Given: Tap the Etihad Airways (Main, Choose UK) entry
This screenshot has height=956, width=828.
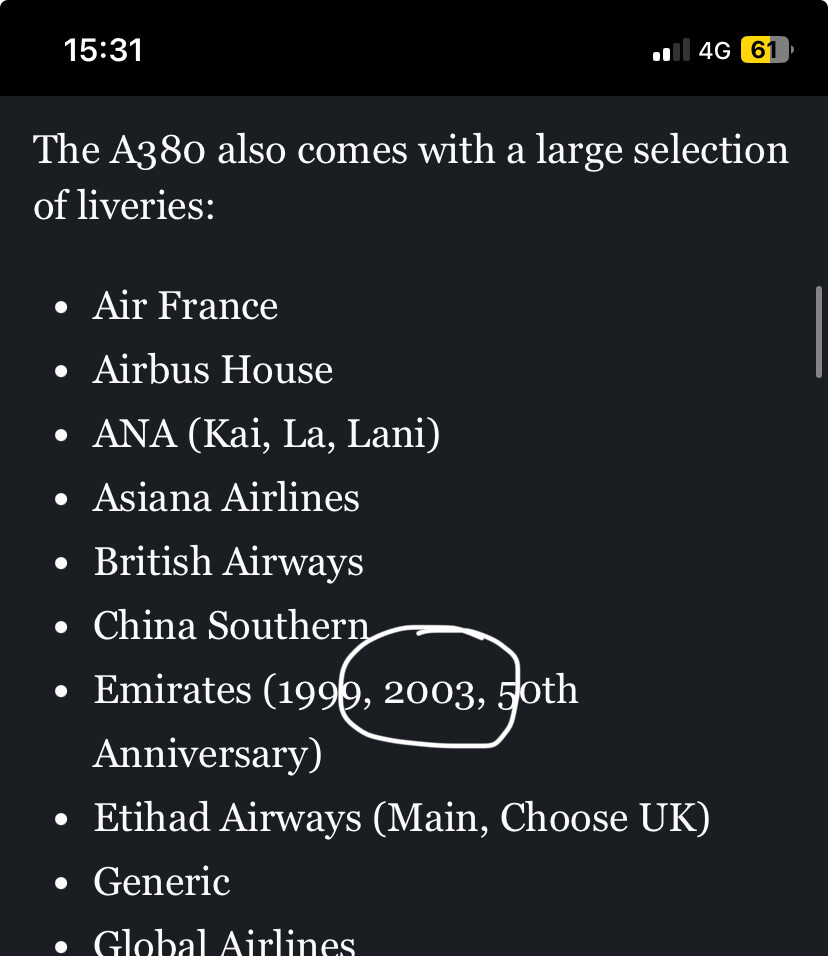Looking at the screenshot, I should click(402, 818).
